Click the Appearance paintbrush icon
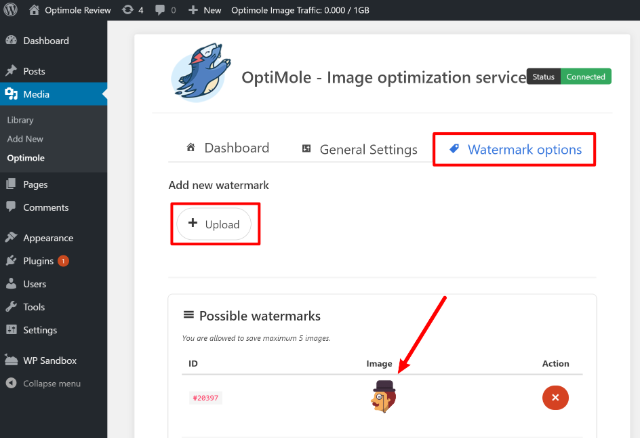The width and height of the screenshot is (640, 438). point(11,238)
